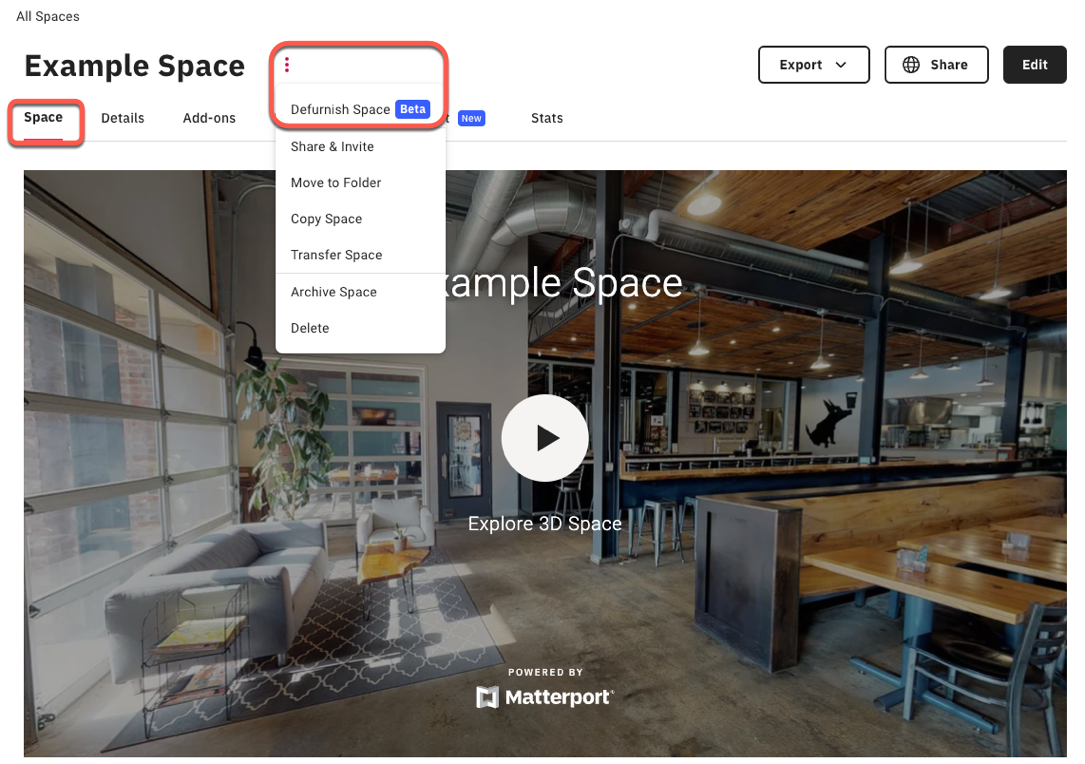The width and height of the screenshot is (1085, 764).
Task: Choose Share & Invite menu item
Action: point(360,147)
